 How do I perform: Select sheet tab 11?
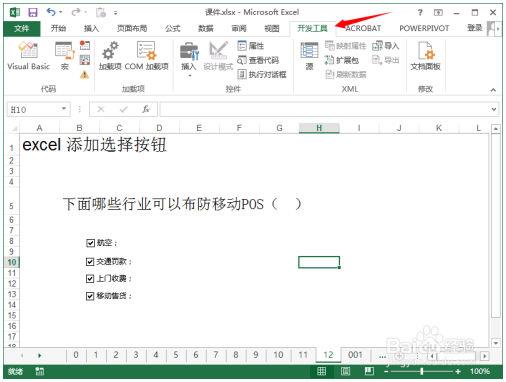tap(303, 355)
